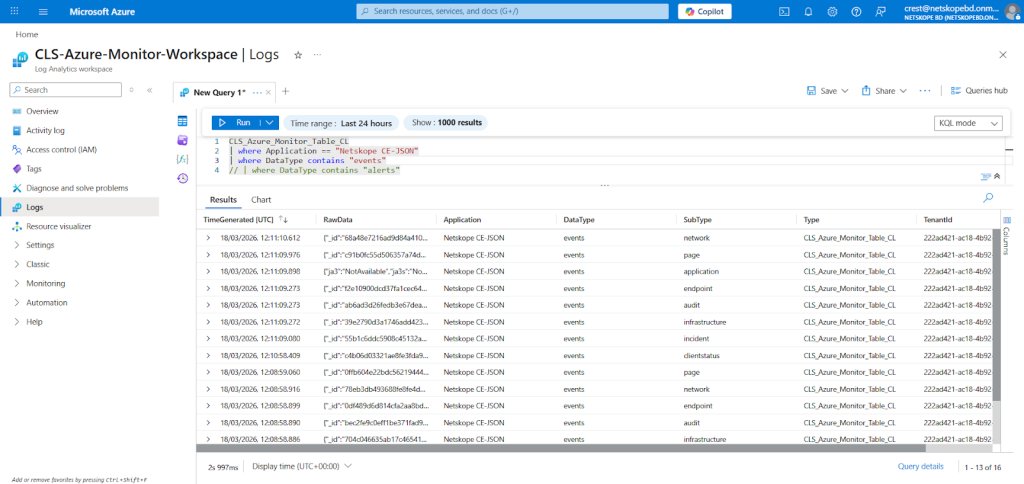
Task: Collapse the query editor with double chevron
Action: [x=997, y=176]
